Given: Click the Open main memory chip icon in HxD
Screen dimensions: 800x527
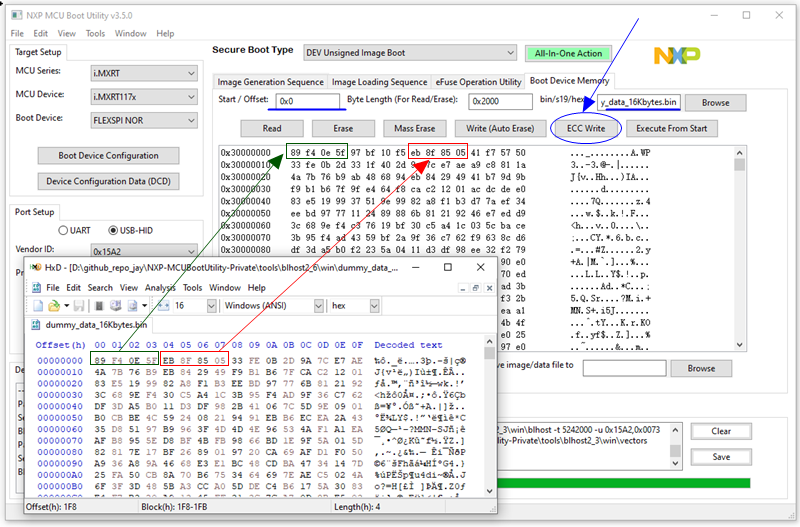Looking at the screenshot, I should 99,306.
